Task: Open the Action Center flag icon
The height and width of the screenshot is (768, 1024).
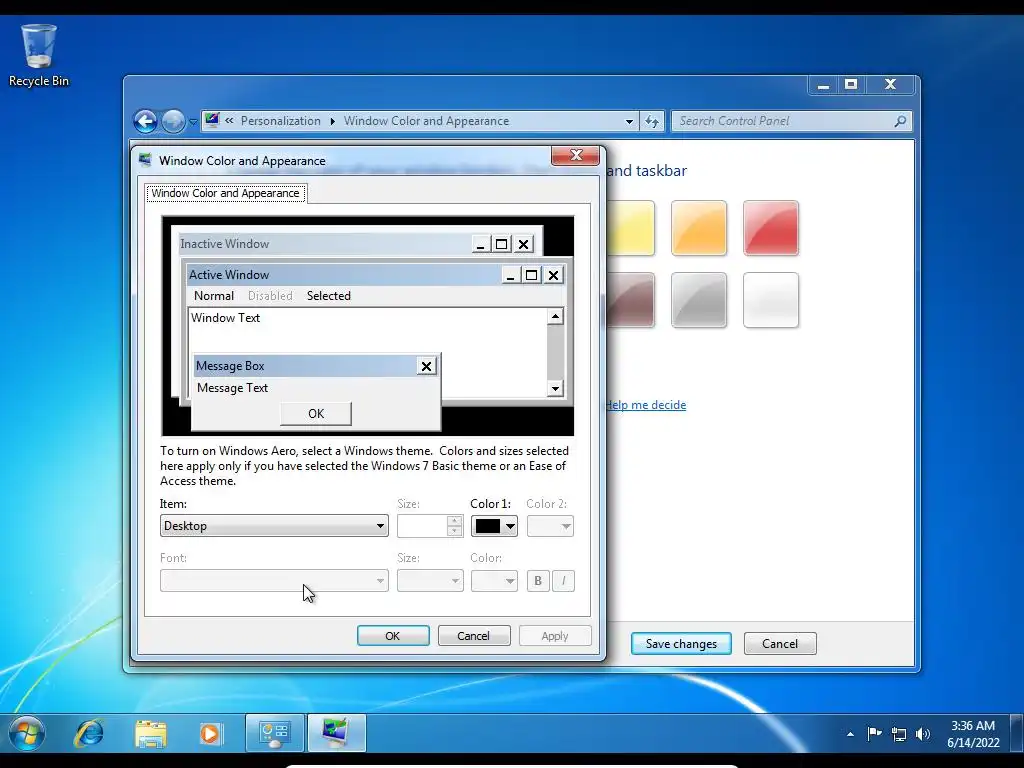Action: tap(874, 734)
